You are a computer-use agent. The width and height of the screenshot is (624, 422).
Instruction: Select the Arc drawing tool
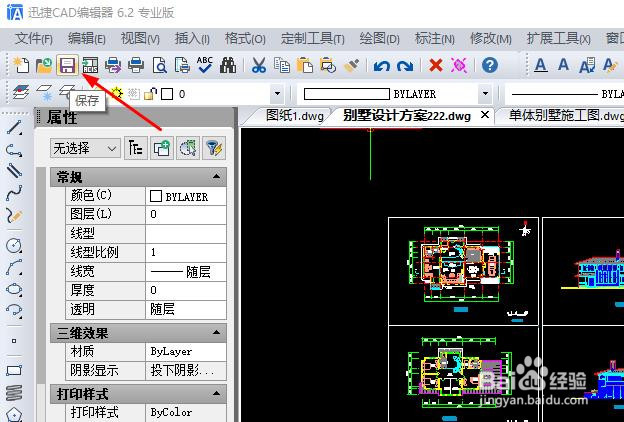coord(14,267)
